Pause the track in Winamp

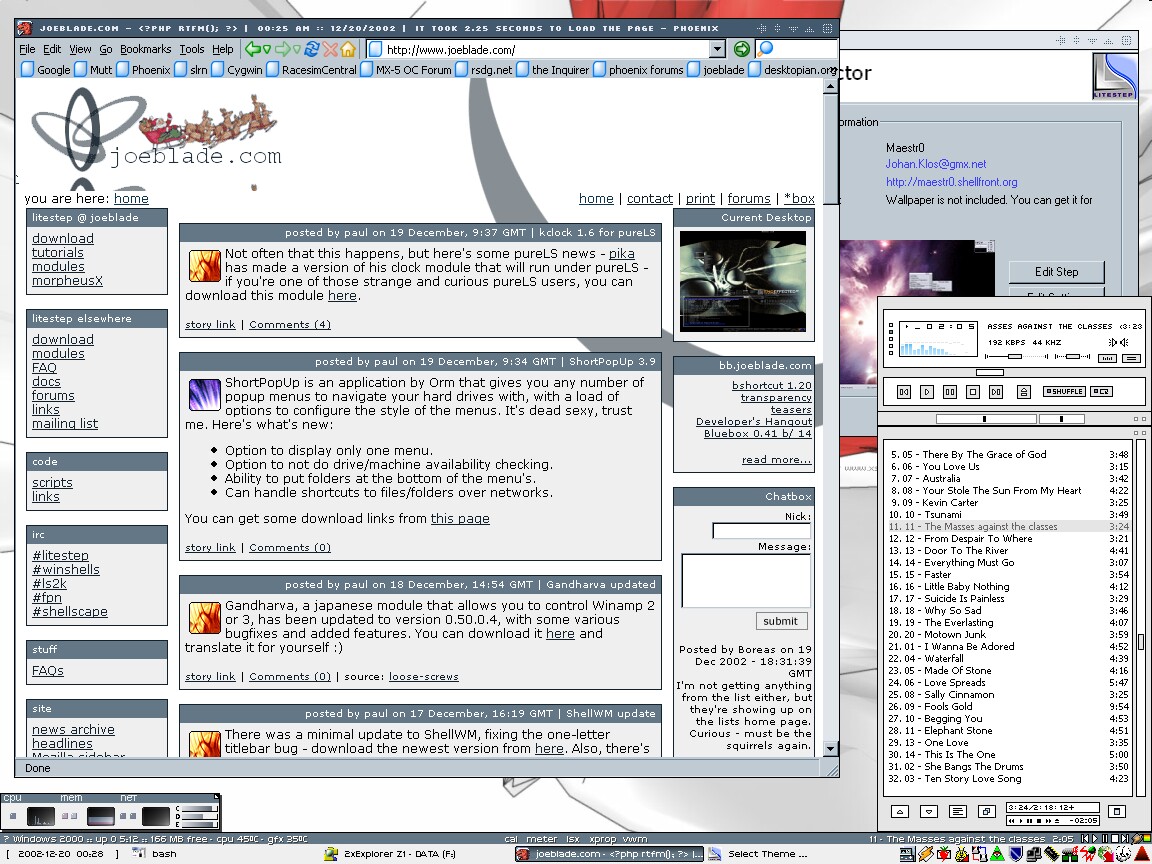click(950, 392)
